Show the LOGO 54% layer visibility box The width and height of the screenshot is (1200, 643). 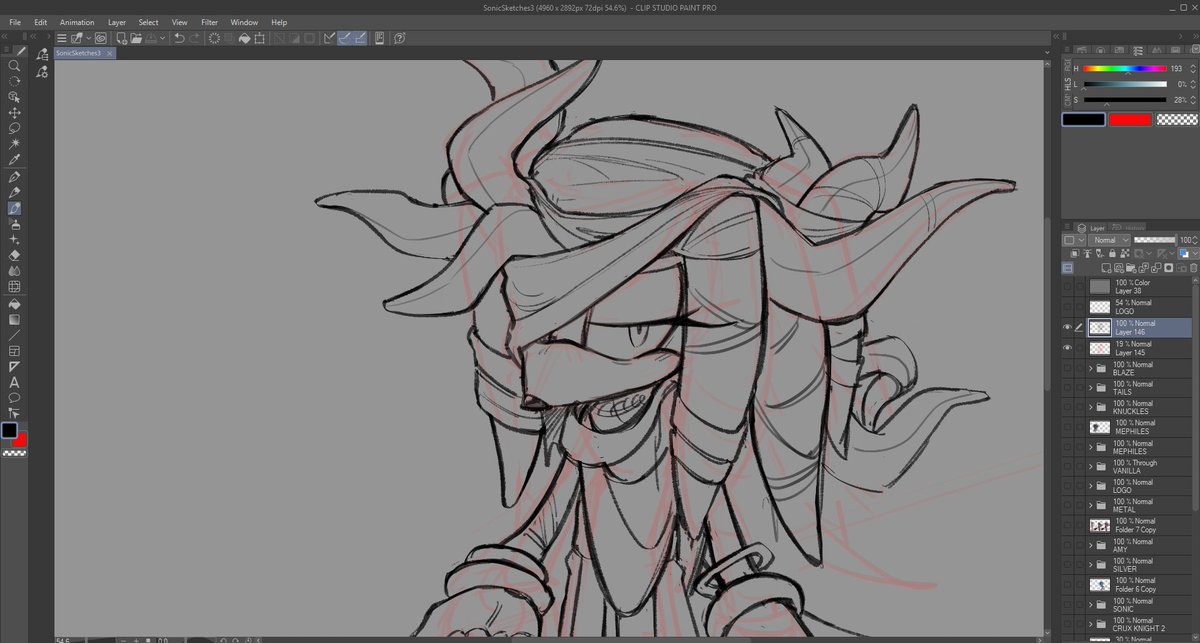click(1067, 307)
